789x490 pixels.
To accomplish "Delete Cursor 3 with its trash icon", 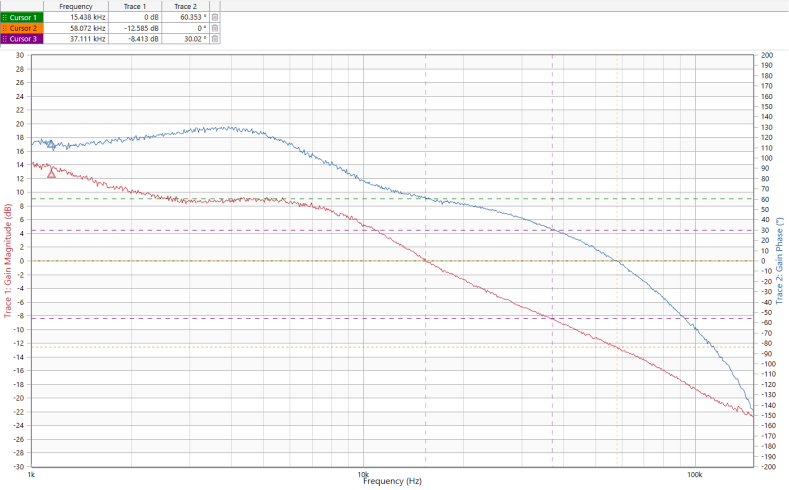I will pyautogui.click(x=215, y=39).
